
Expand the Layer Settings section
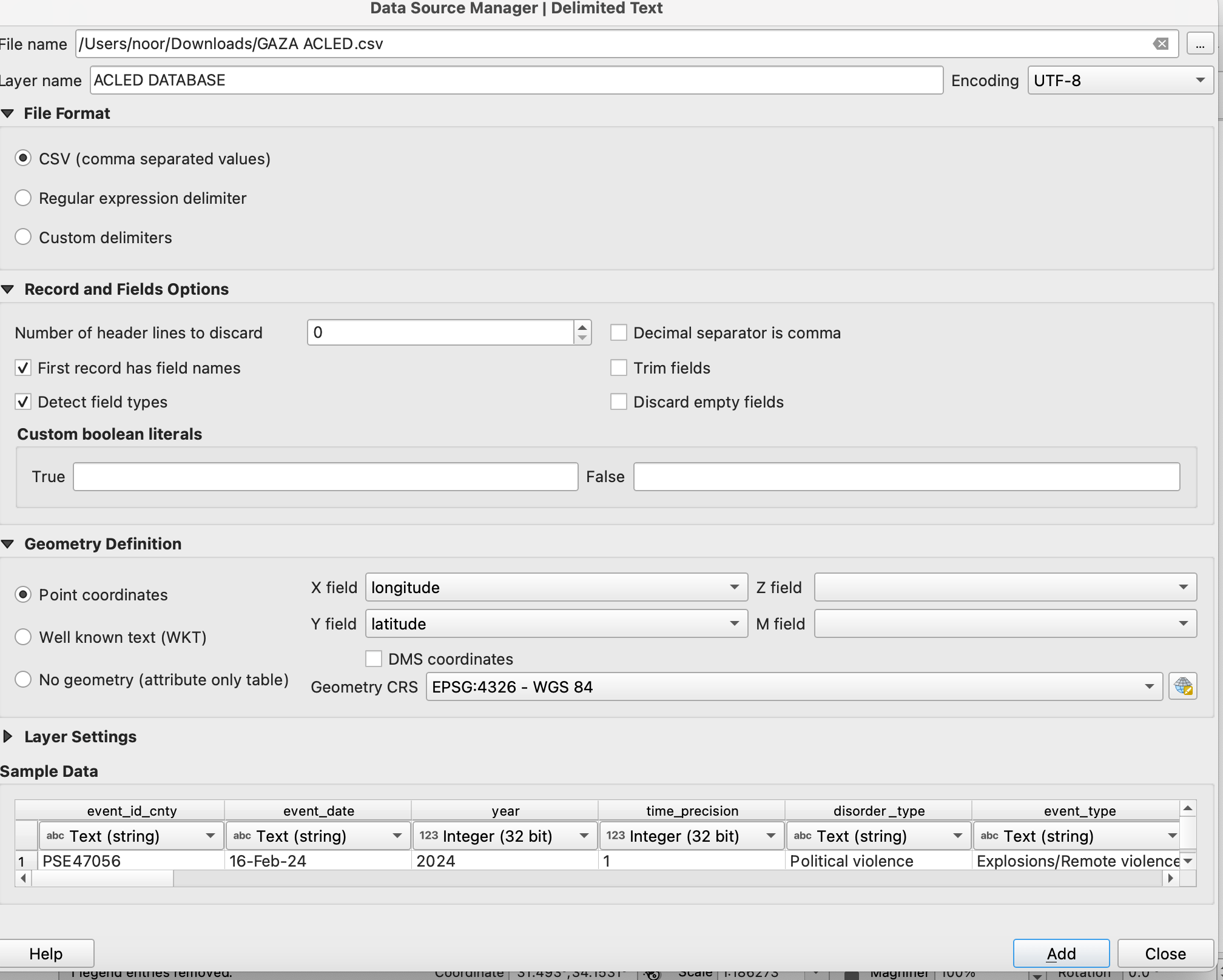point(8,736)
